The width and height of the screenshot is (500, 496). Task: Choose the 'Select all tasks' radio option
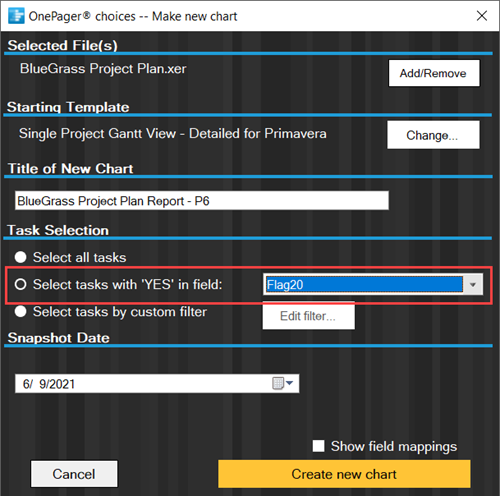(21, 257)
